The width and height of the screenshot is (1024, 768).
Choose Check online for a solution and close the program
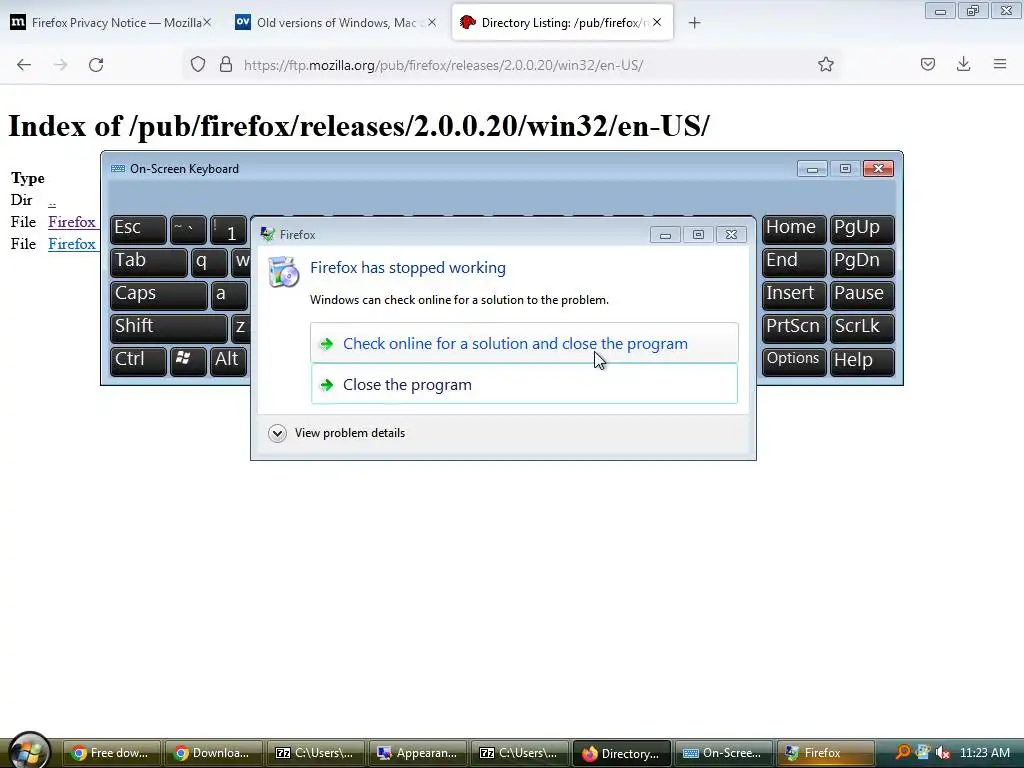click(x=524, y=343)
